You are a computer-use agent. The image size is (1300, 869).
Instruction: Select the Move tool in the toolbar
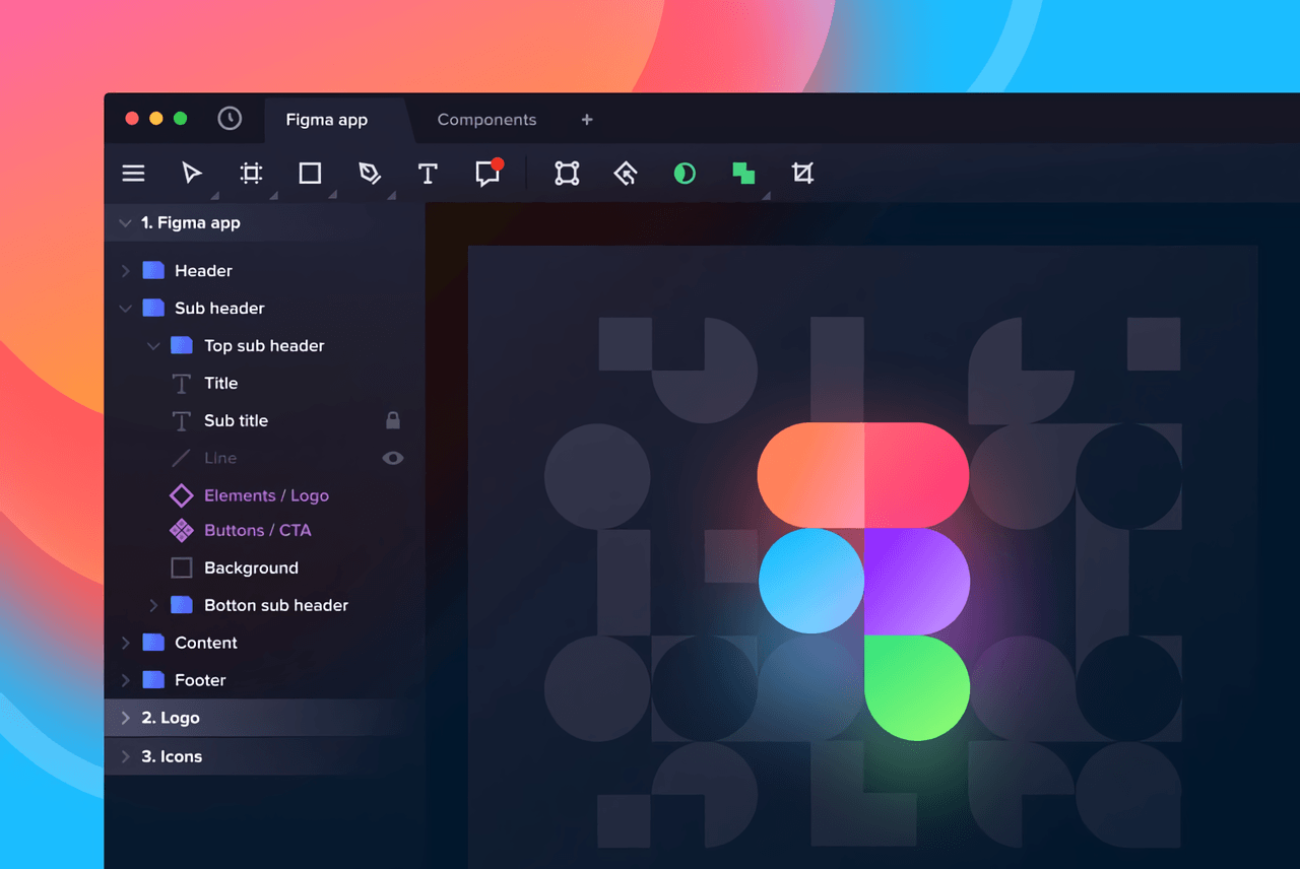point(192,173)
